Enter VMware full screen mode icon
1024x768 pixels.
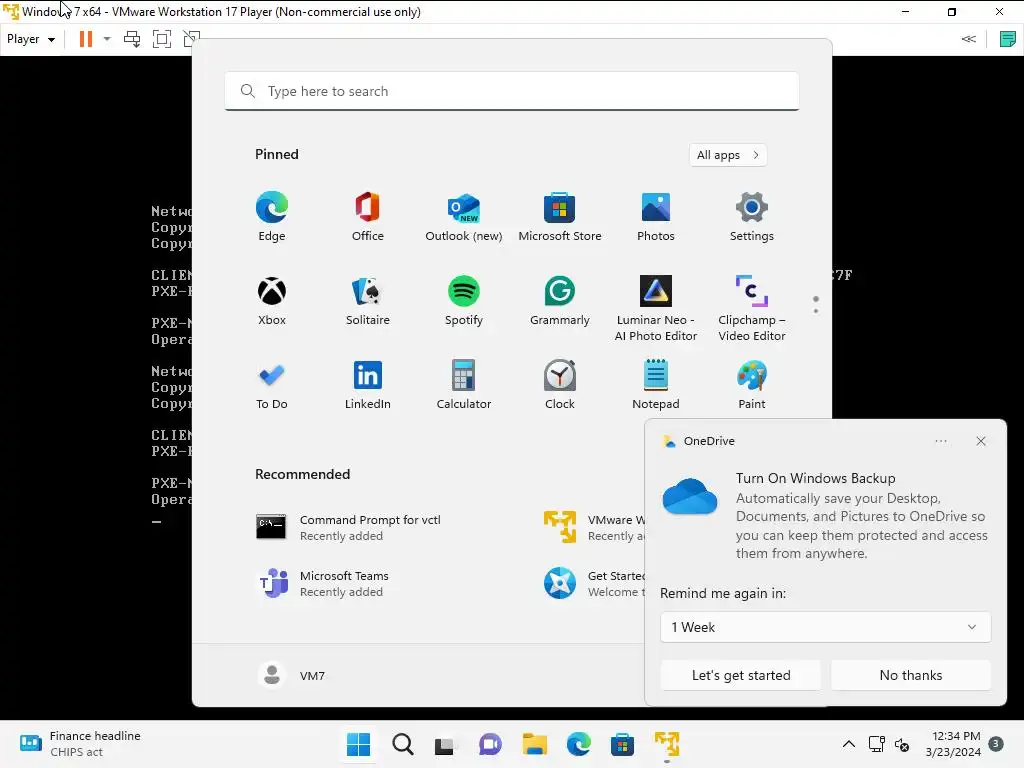(x=161, y=39)
